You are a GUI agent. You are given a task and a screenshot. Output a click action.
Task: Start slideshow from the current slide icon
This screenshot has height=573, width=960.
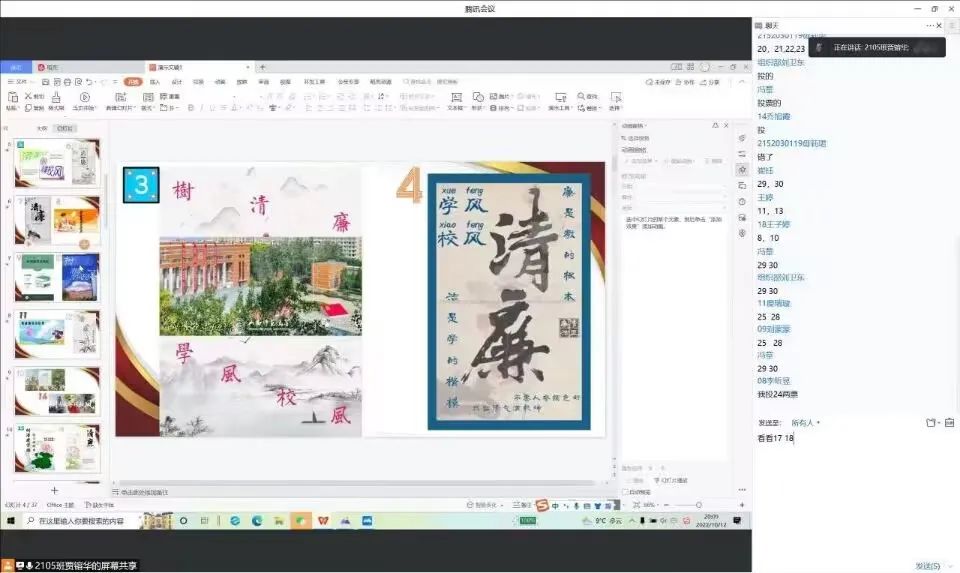[84, 98]
